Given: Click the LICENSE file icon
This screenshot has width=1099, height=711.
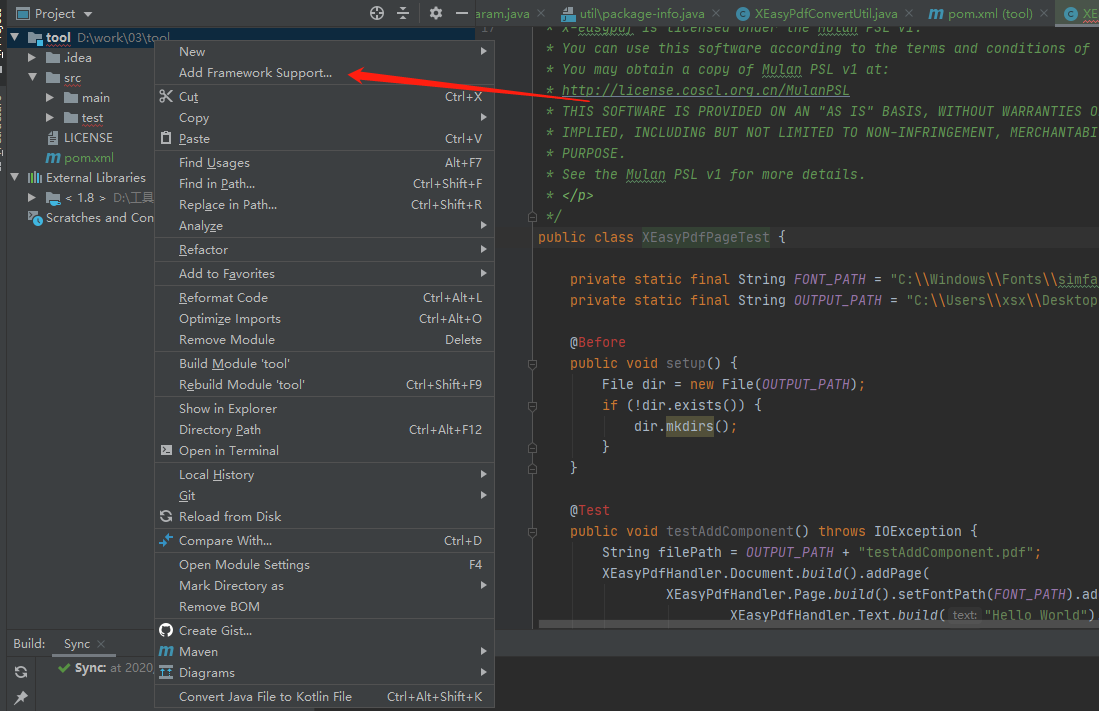Looking at the screenshot, I should (x=53, y=137).
